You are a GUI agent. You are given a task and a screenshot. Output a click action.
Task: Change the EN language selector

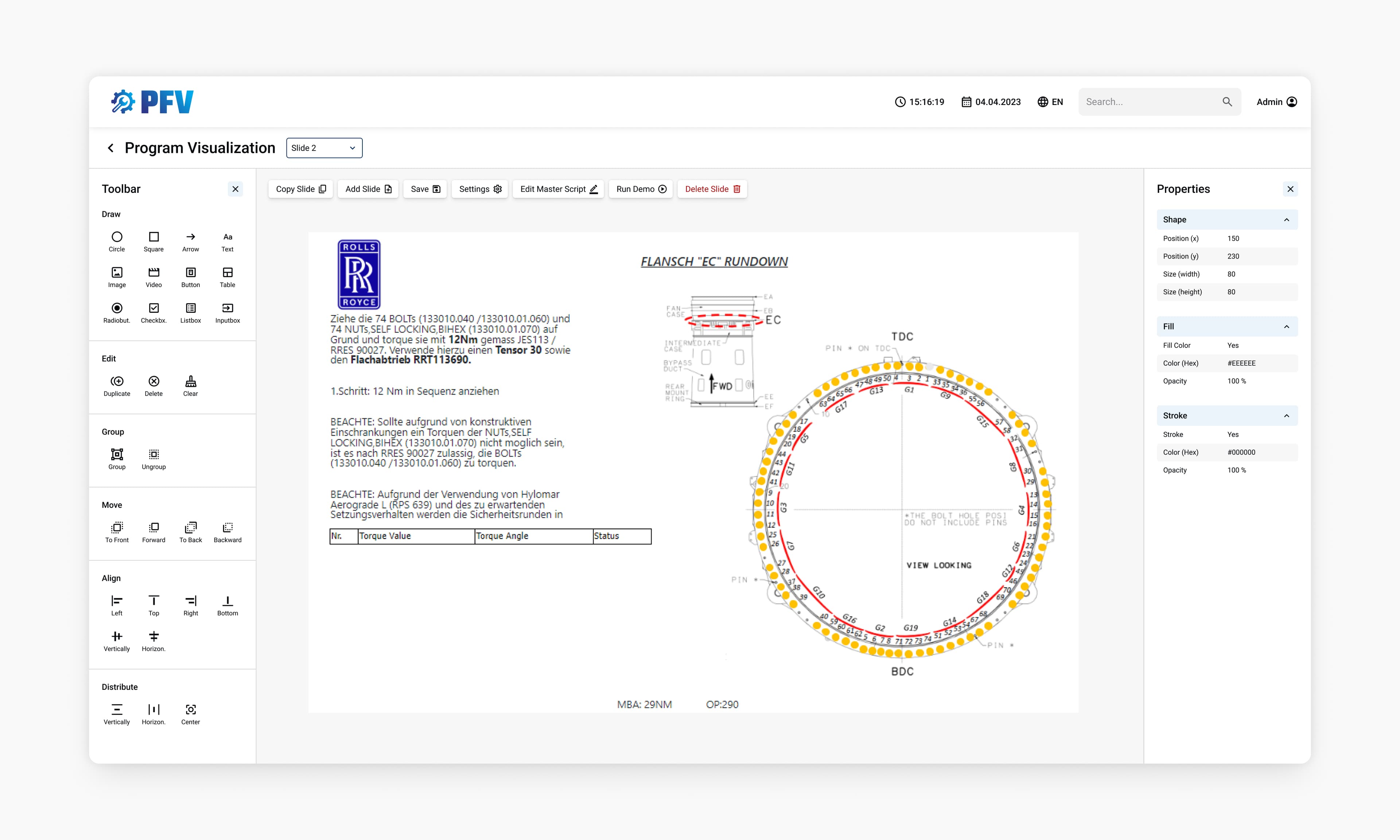[x=1050, y=102]
